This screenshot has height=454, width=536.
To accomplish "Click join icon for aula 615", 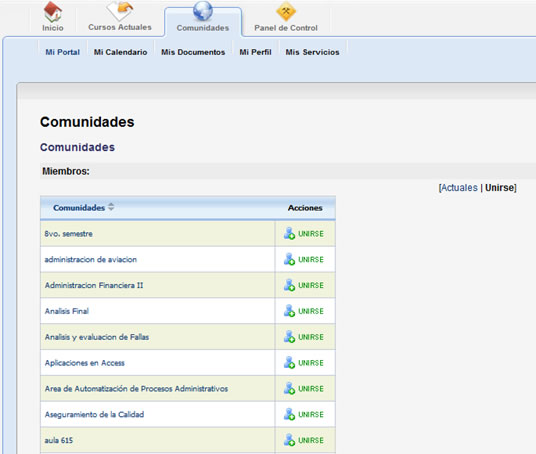I will click(x=289, y=440).
